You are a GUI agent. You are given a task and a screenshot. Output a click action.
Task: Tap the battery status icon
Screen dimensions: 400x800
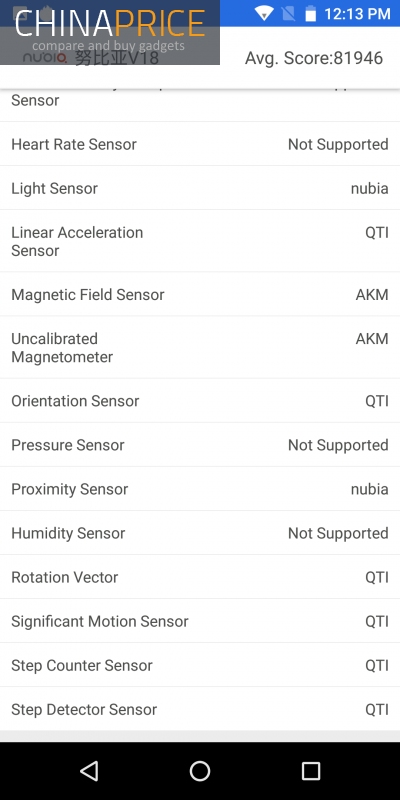pyautogui.click(x=311, y=13)
